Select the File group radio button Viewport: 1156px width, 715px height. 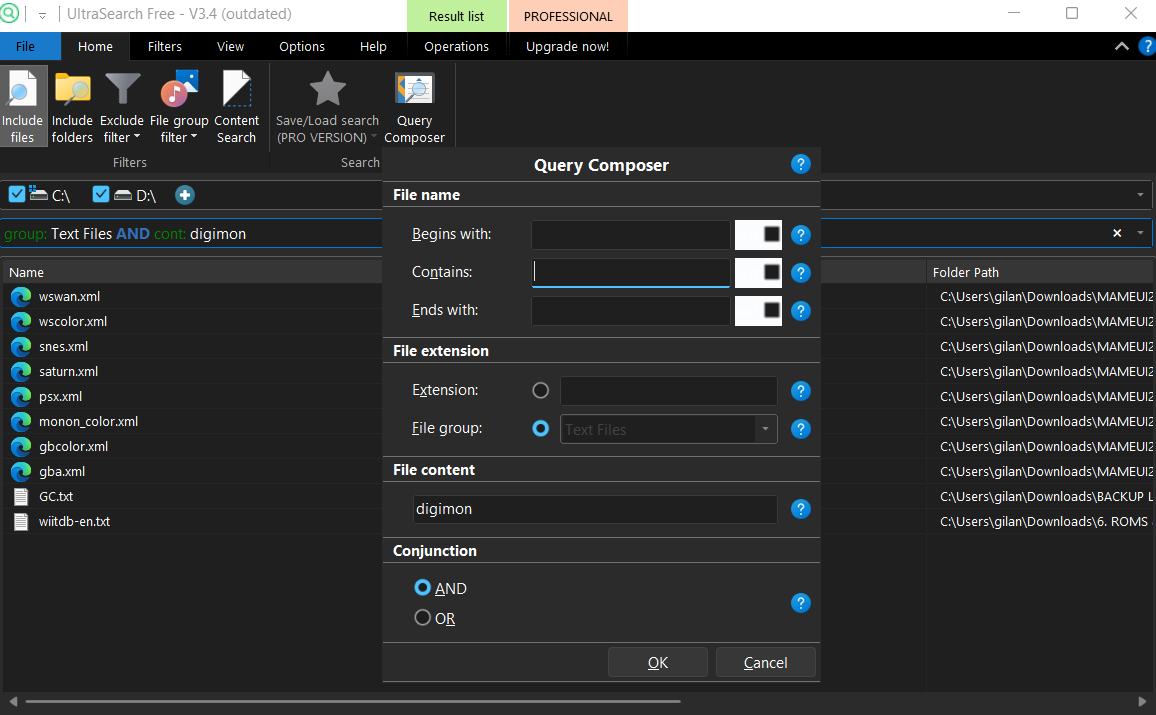540,428
